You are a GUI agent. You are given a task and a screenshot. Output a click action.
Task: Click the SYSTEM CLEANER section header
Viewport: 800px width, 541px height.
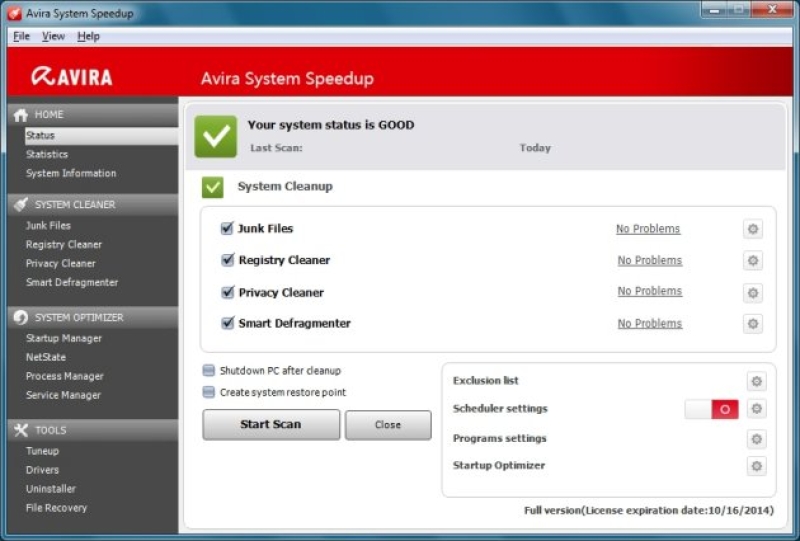[93, 205]
